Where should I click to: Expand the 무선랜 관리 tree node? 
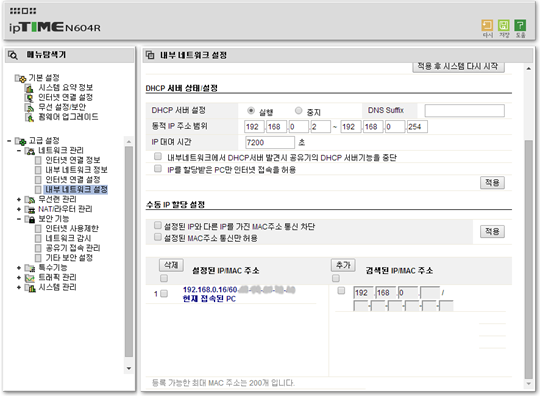[19, 199]
